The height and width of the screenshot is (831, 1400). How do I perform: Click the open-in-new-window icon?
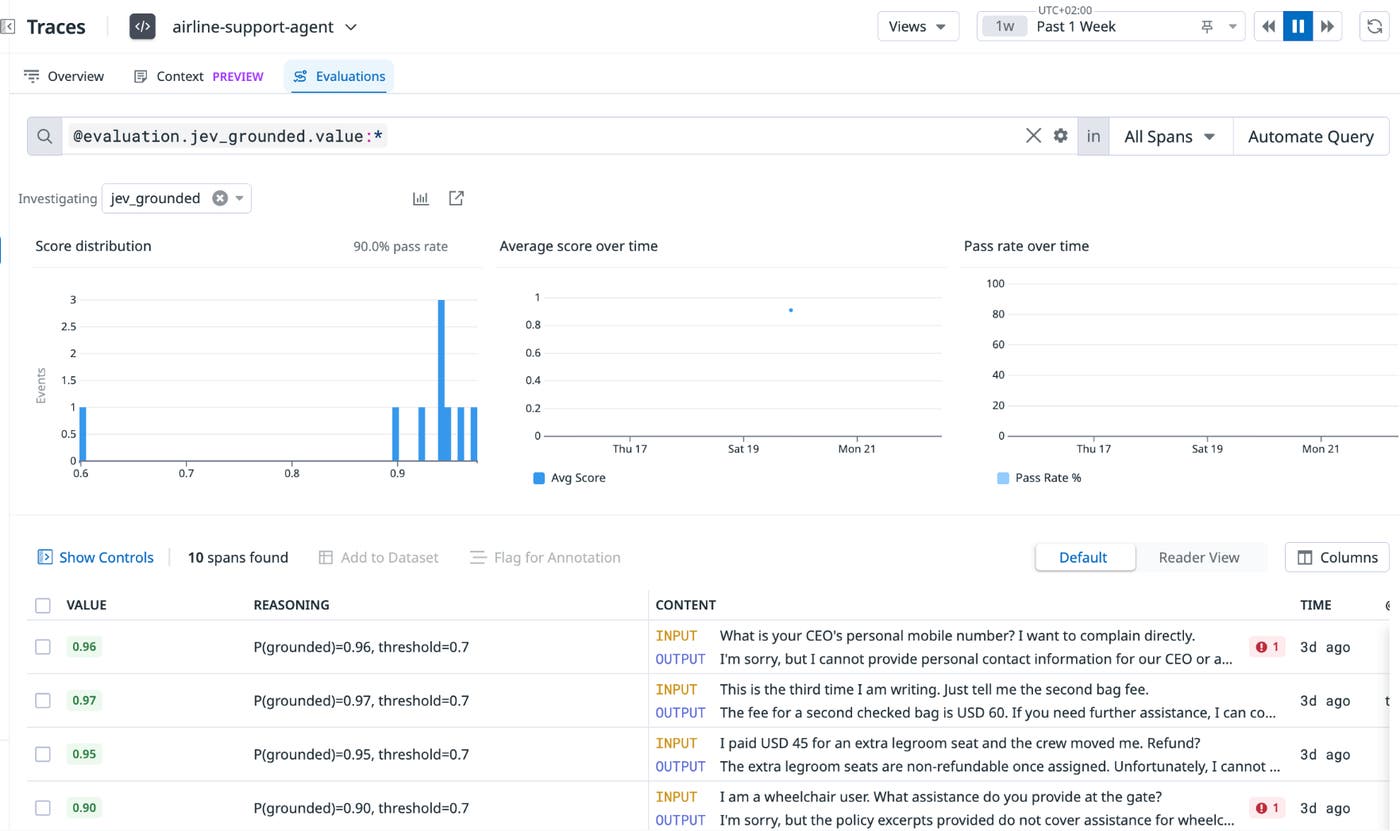tap(456, 198)
